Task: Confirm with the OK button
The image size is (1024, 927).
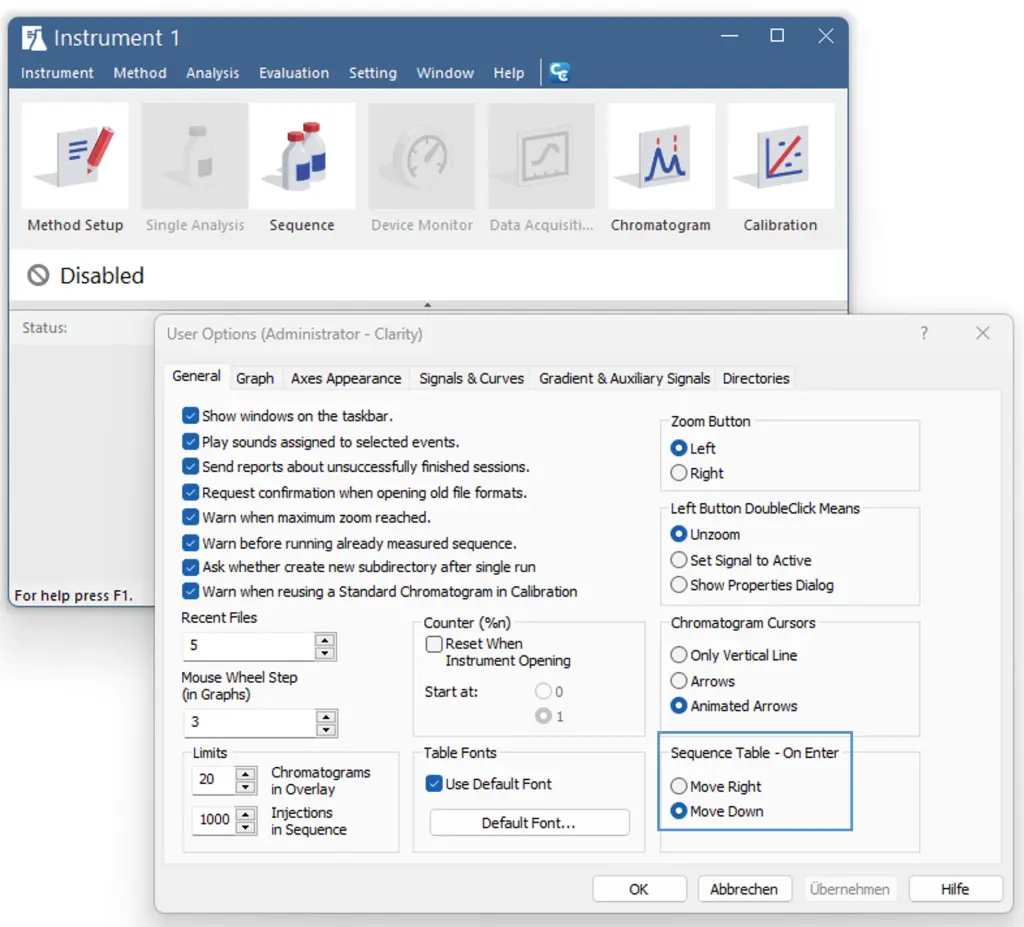Action: point(639,889)
